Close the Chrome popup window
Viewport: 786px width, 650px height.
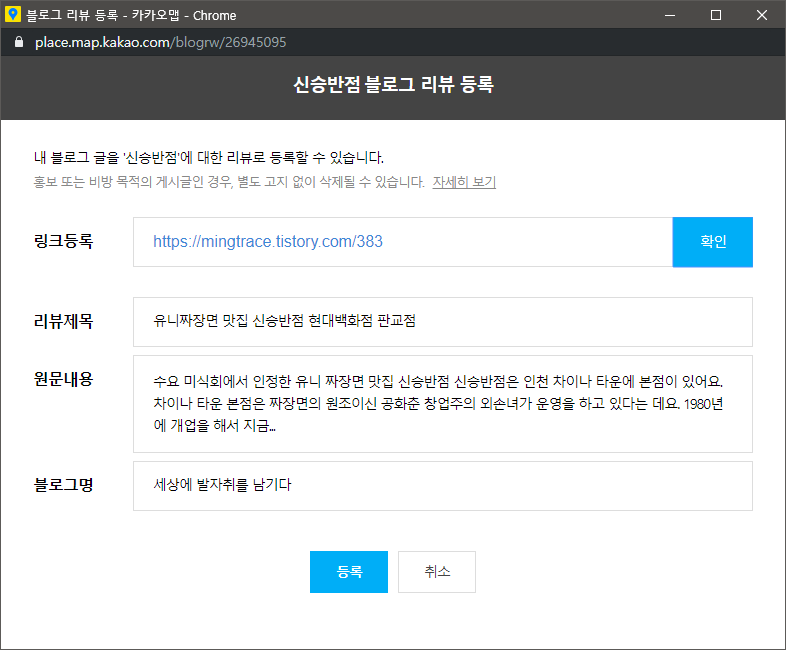pyautogui.click(x=762, y=15)
